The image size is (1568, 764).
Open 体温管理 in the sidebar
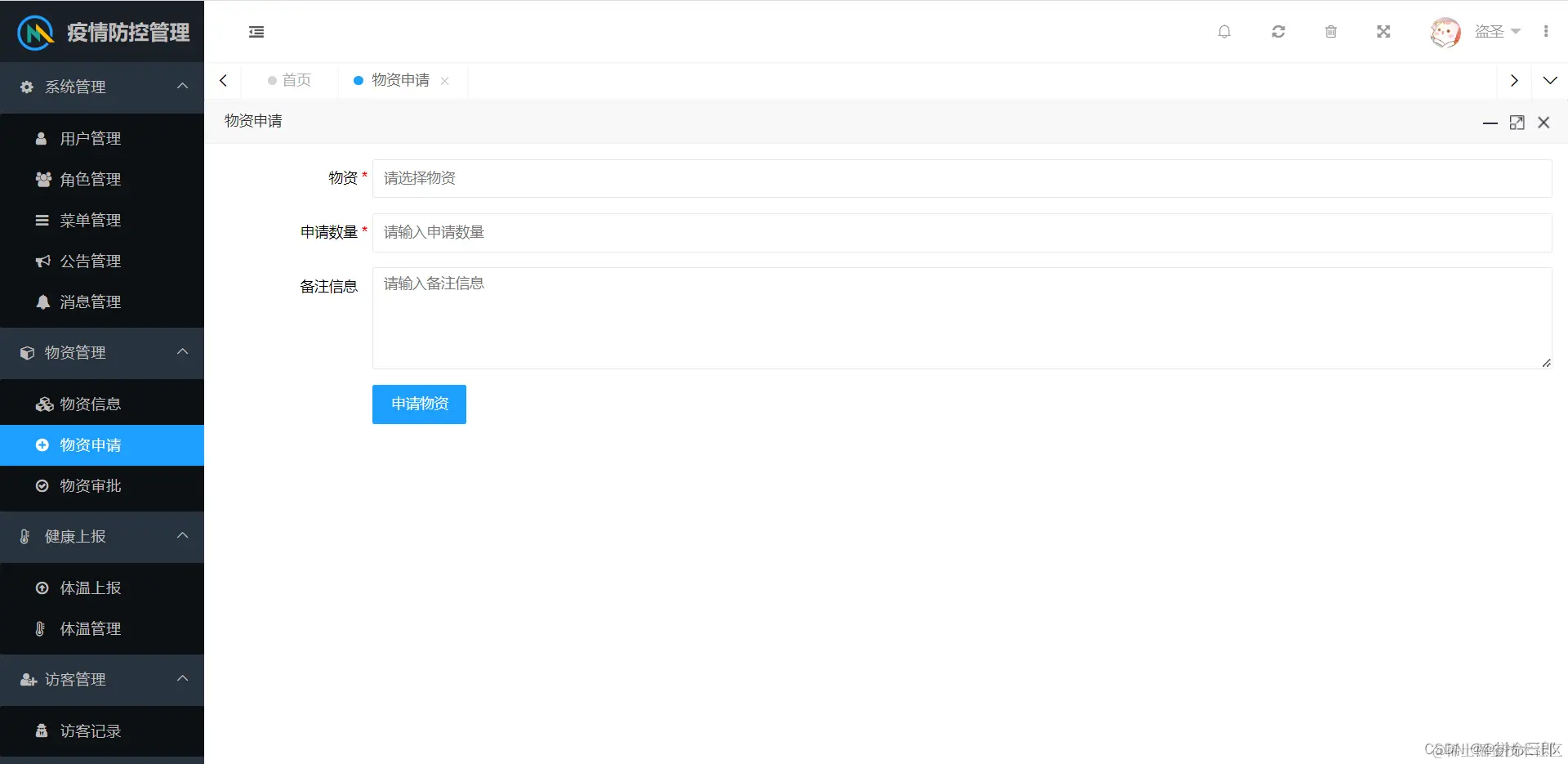pos(102,628)
